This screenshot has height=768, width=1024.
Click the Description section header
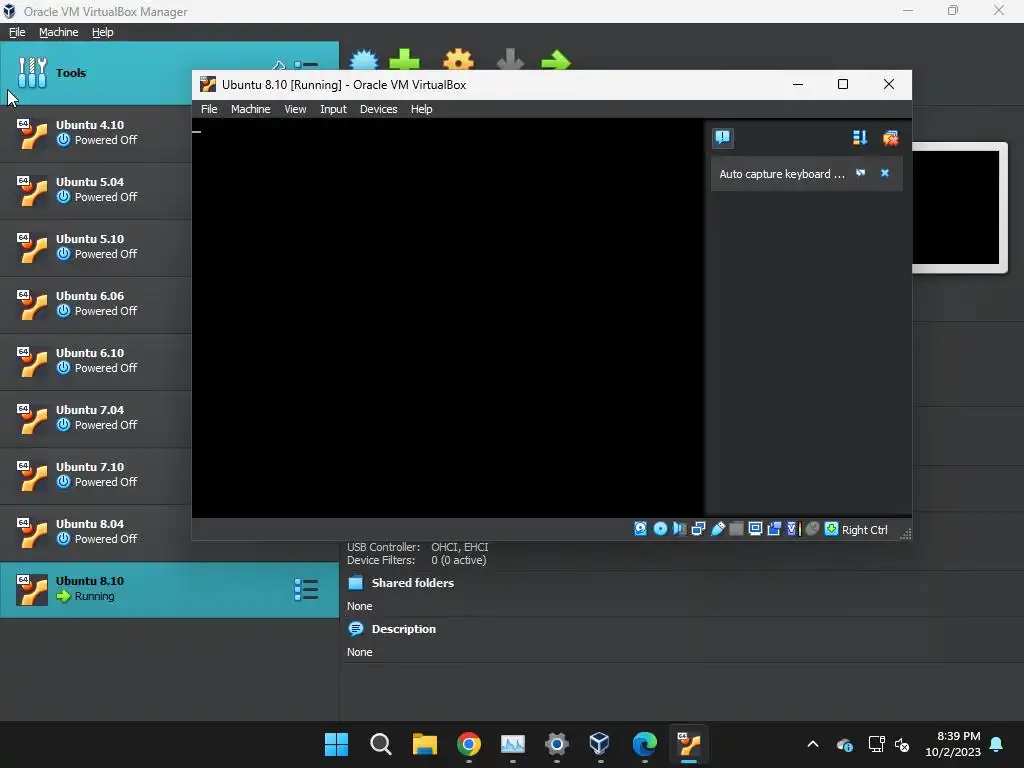403,629
